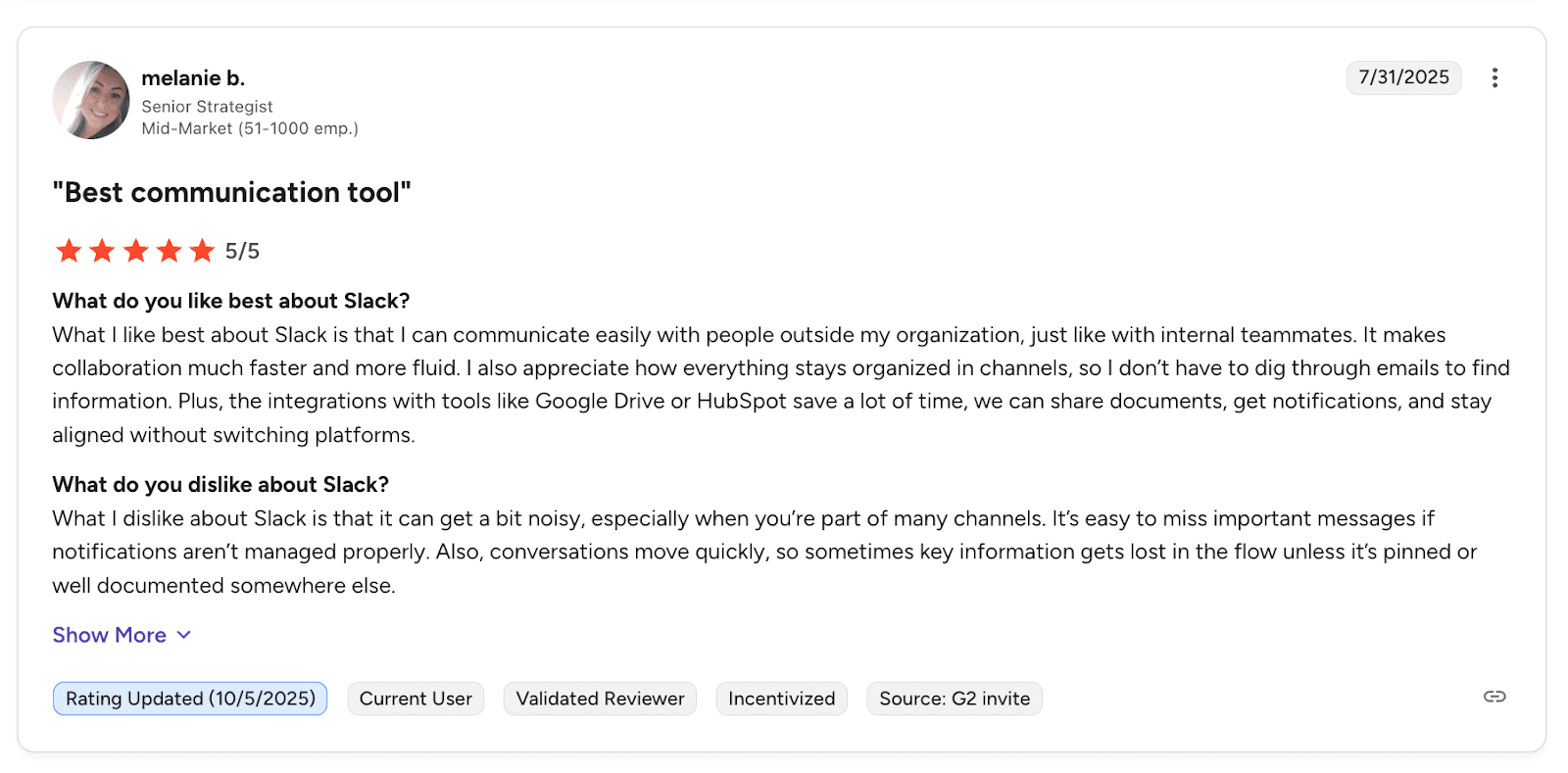Click the Validated Reviewer badge
This screenshot has width=1568, height=773.
point(600,699)
